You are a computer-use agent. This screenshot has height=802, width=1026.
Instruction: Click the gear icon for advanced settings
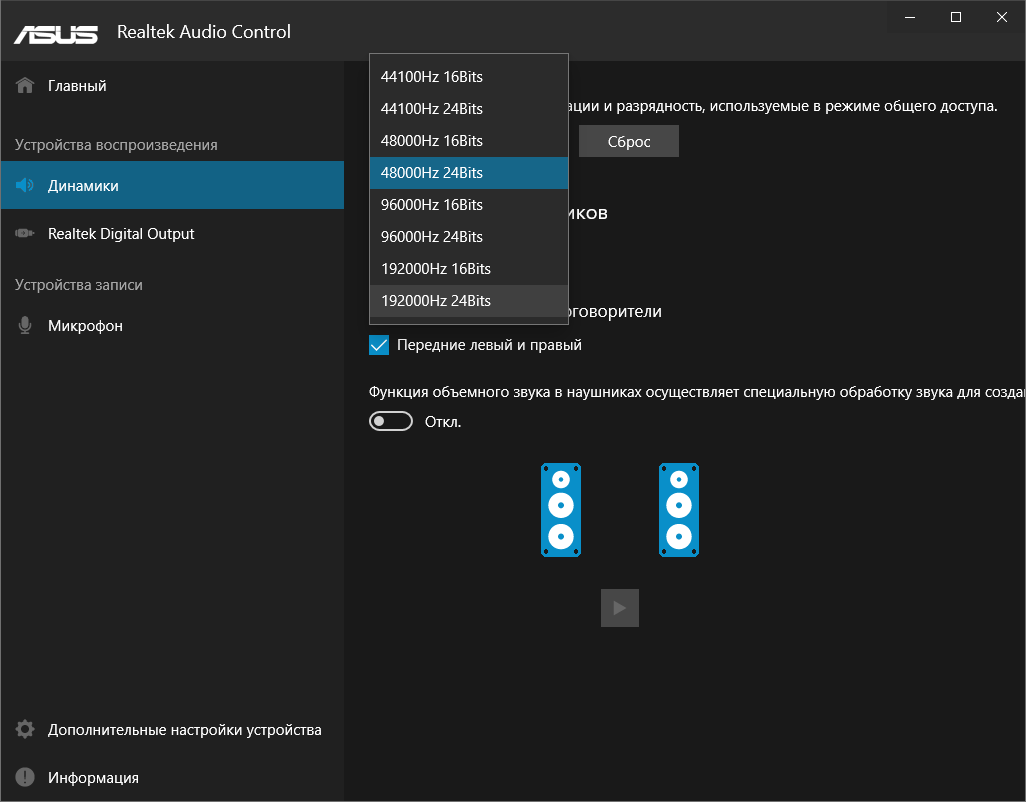[x=26, y=730]
